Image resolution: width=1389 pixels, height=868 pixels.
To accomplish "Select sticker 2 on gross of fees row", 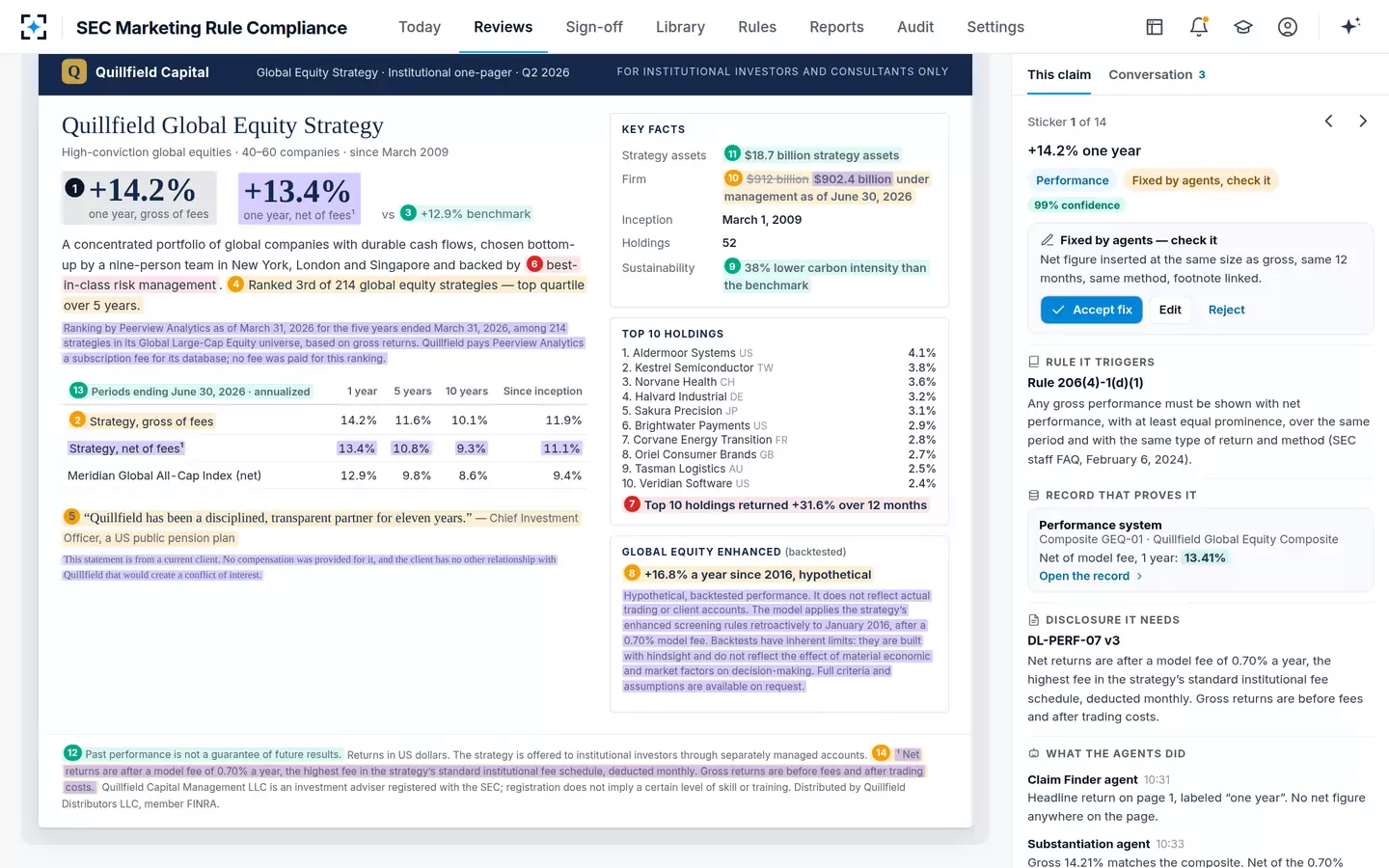I will (77, 420).
